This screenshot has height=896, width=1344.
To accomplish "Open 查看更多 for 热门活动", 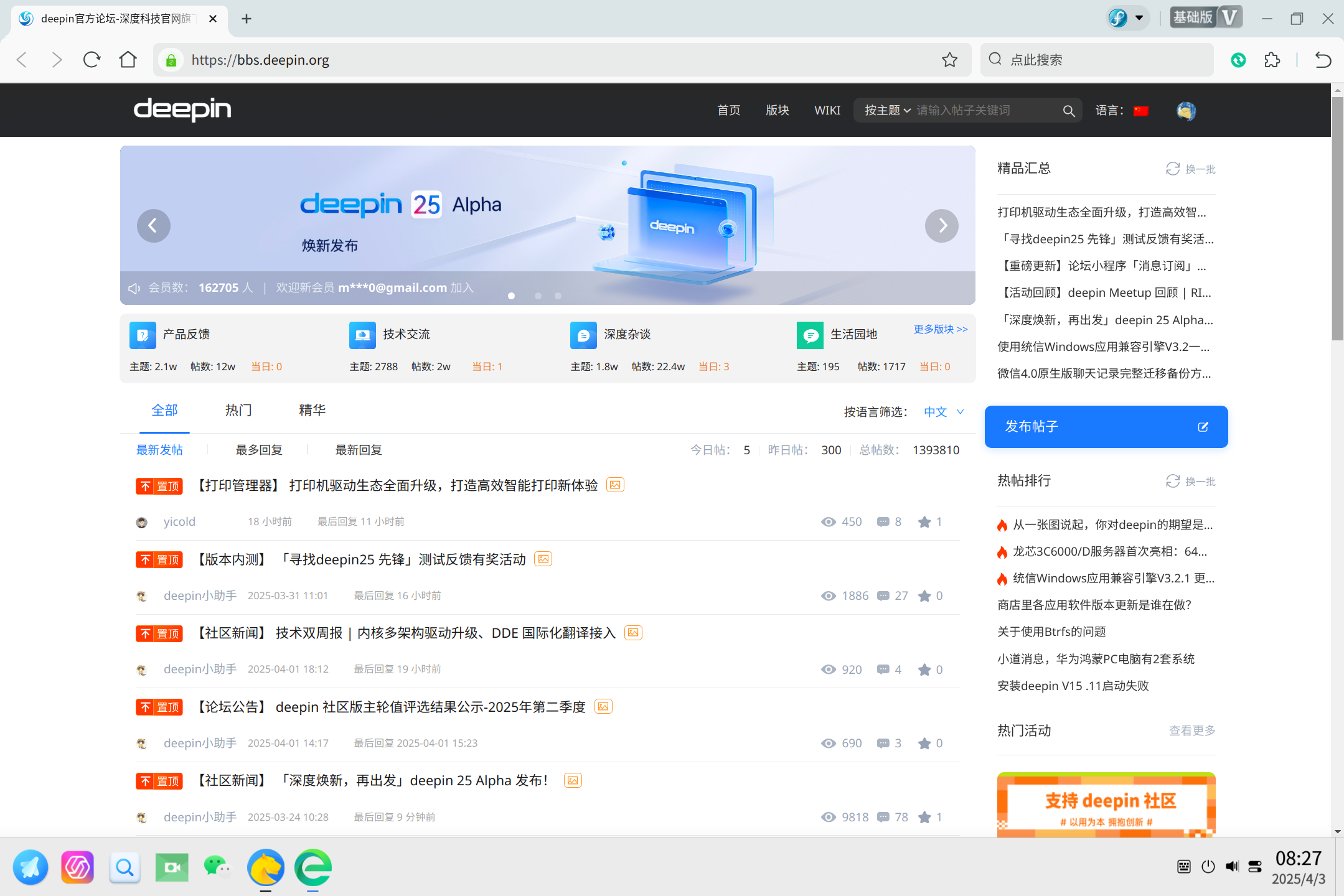I will pos(1191,730).
